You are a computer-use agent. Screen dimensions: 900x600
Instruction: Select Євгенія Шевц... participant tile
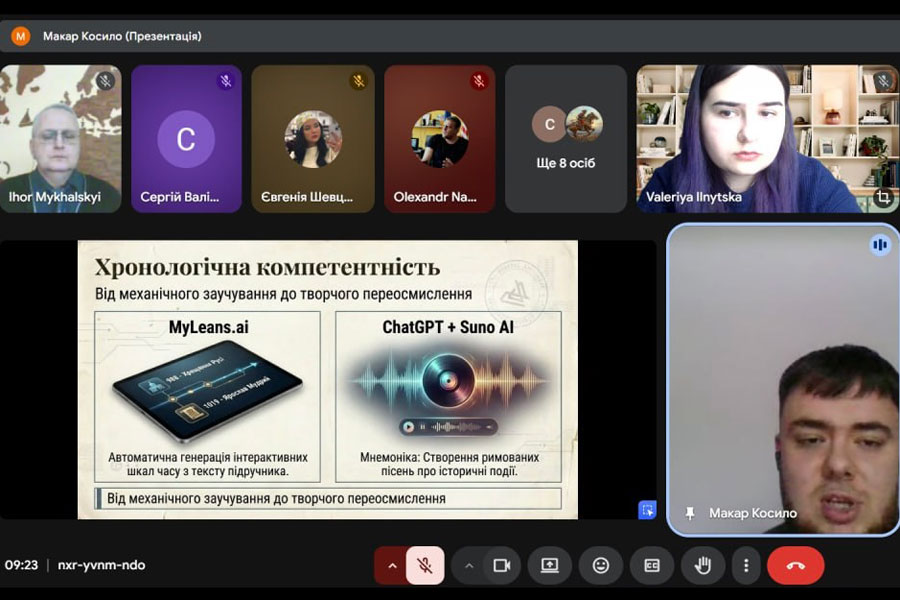(313, 138)
